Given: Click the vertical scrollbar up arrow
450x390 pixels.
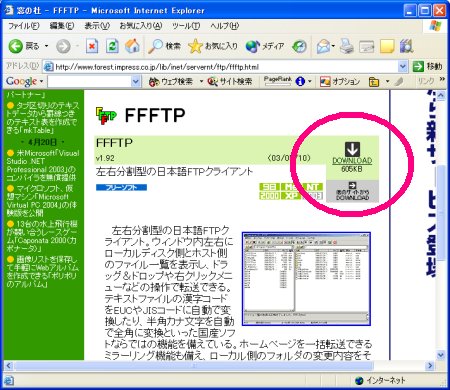Looking at the screenshot, I should click(x=440, y=96).
